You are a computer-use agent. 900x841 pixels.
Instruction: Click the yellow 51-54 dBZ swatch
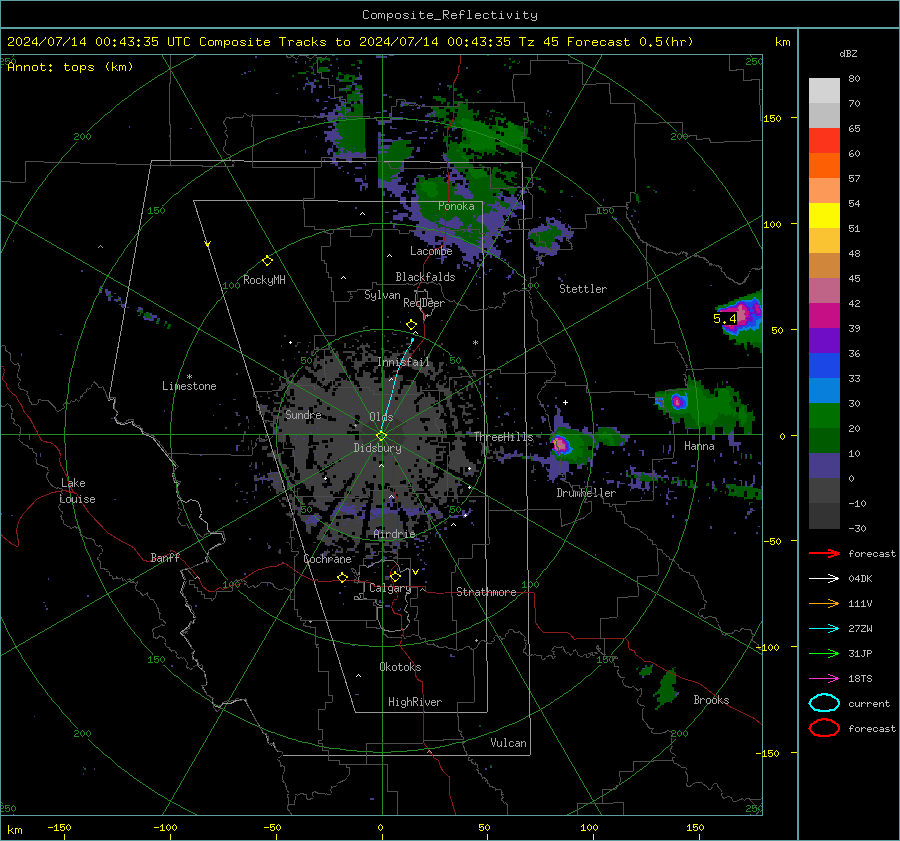(x=824, y=216)
